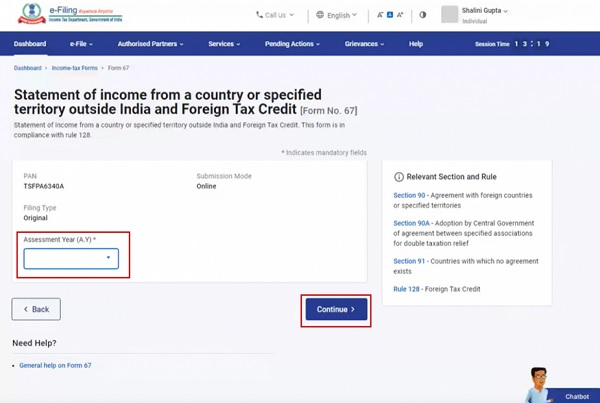Open the Section 90A link
Viewport: 600px width, 403px height.
pos(411,223)
